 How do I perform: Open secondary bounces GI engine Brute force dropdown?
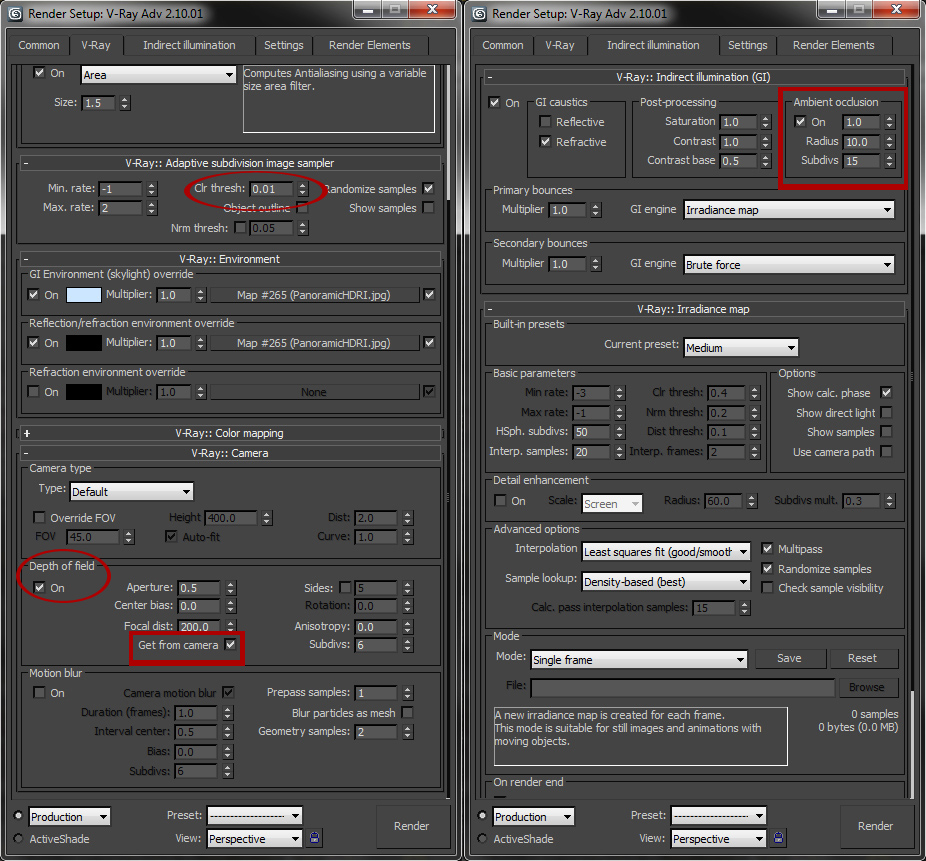point(788,265)
